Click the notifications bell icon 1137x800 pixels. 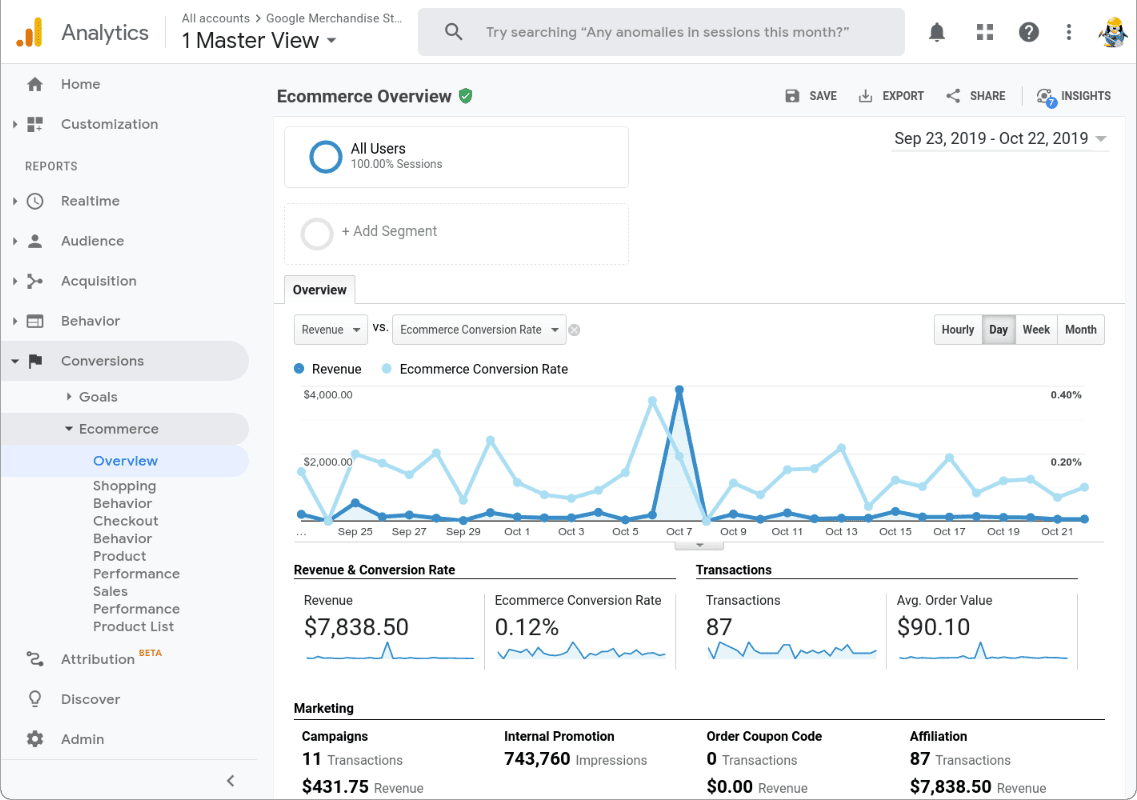point(937,32)
